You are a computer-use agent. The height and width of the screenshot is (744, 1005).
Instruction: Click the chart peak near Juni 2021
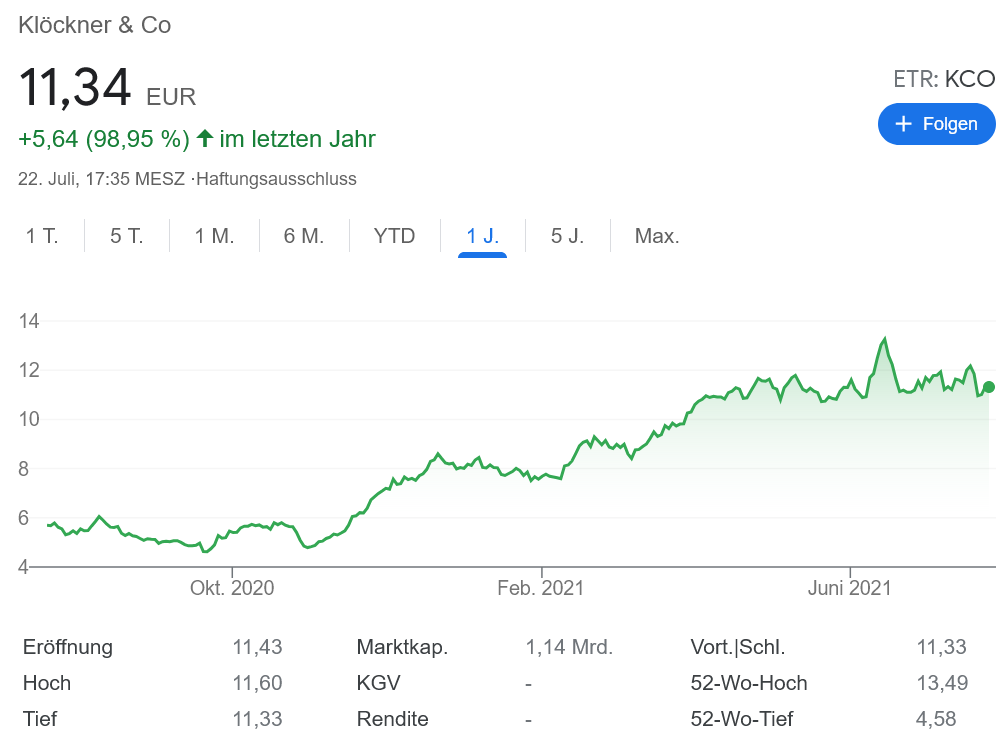[884, 340]
